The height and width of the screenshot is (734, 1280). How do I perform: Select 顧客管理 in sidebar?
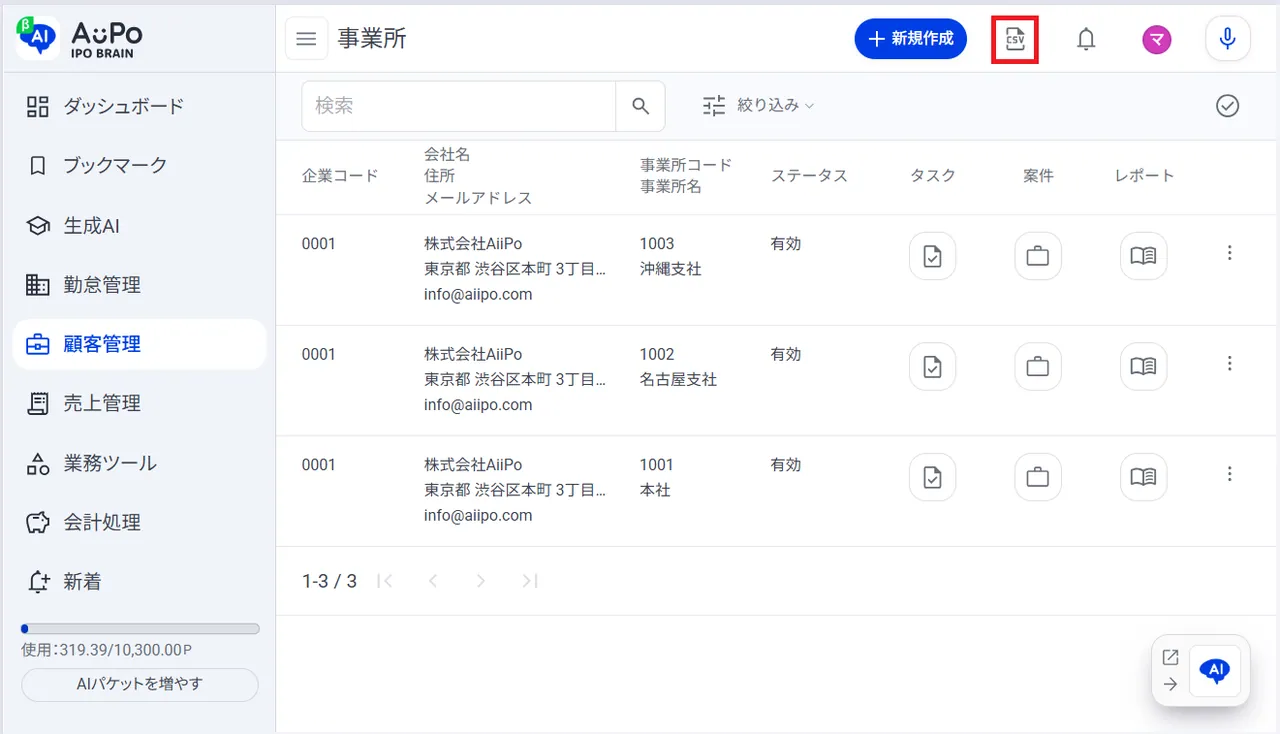pos(139,344)
